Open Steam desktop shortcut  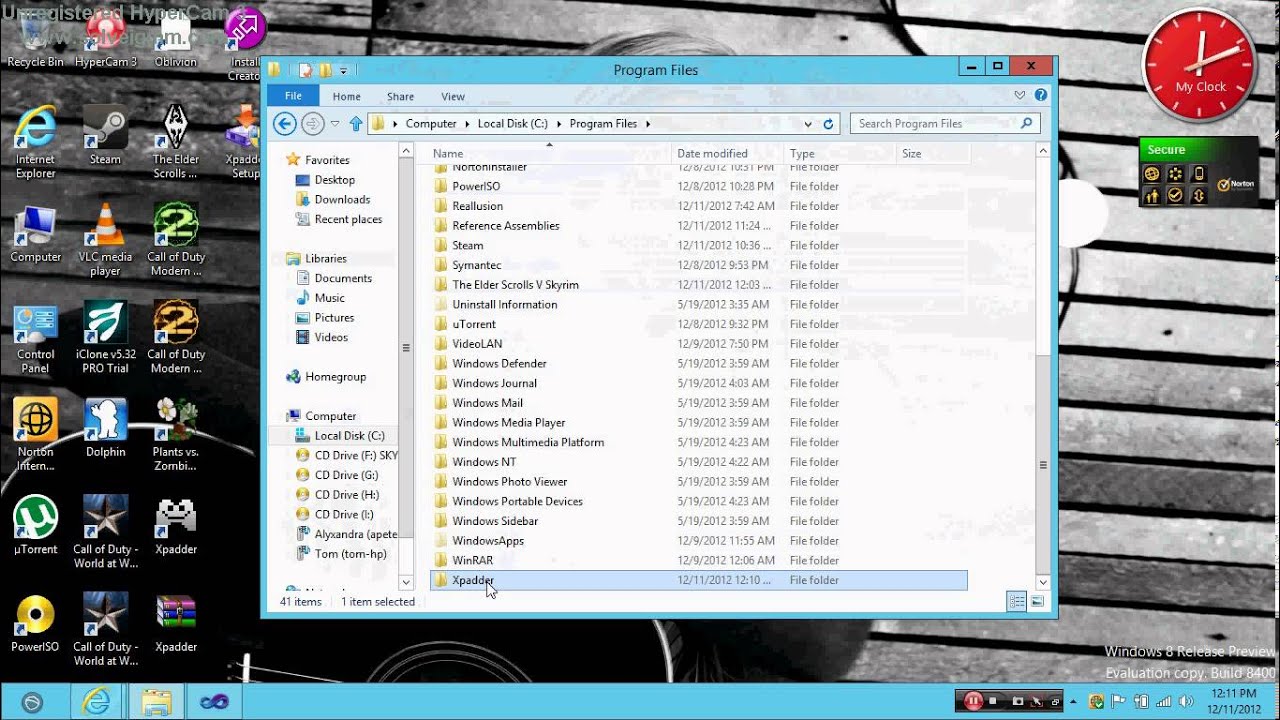pyautogui.click(x=105, y=135)
